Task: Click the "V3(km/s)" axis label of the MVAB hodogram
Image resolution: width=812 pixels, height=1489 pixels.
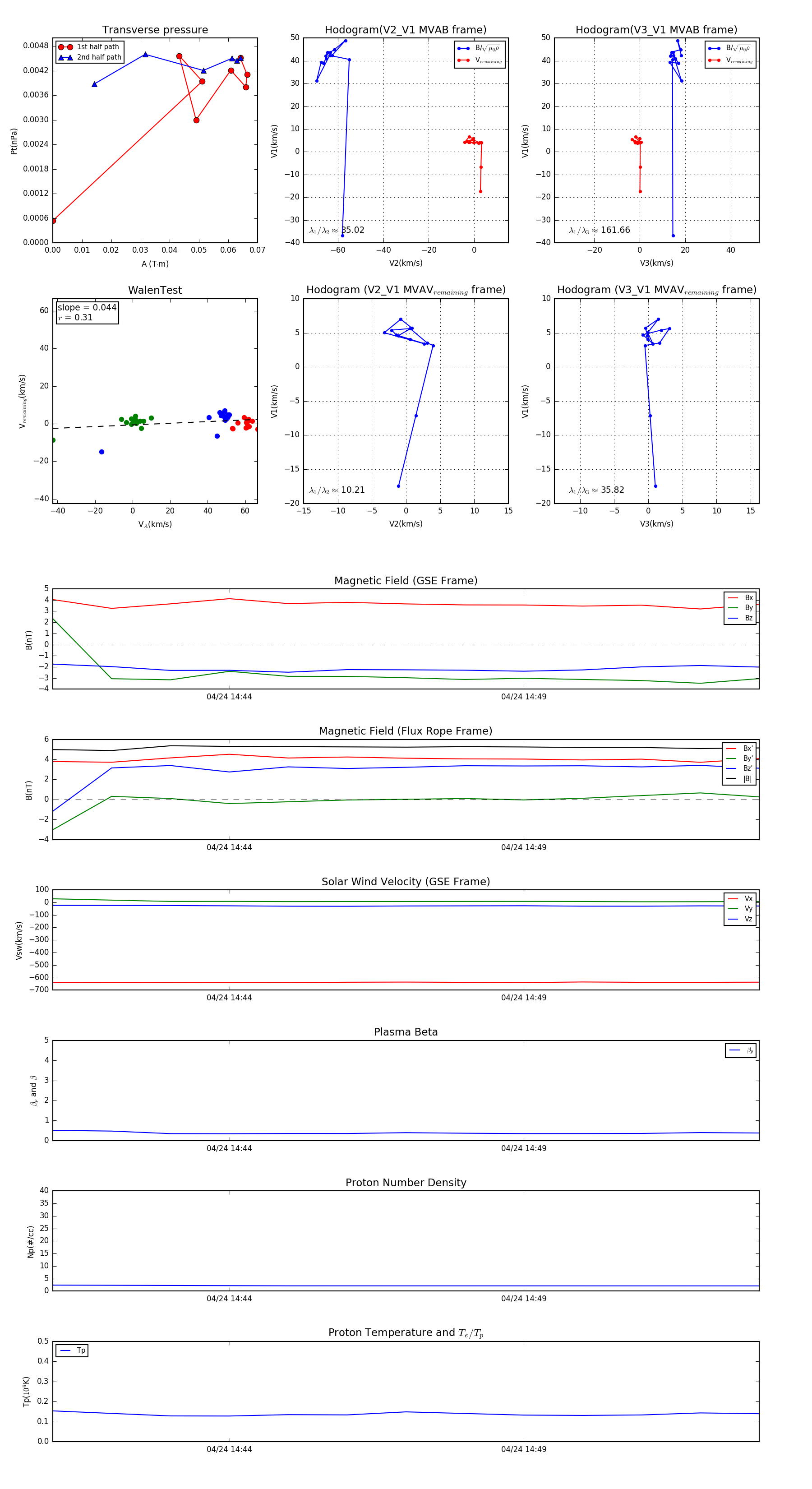Action: 656,263
